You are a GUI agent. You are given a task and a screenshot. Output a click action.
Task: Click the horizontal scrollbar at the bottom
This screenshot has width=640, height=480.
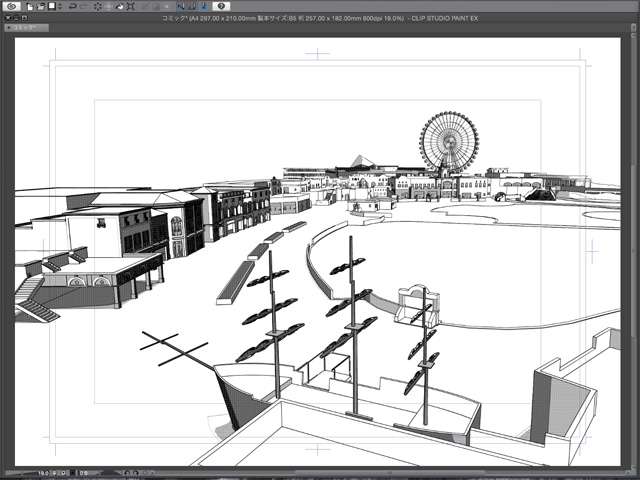click(x=388, y=473)
